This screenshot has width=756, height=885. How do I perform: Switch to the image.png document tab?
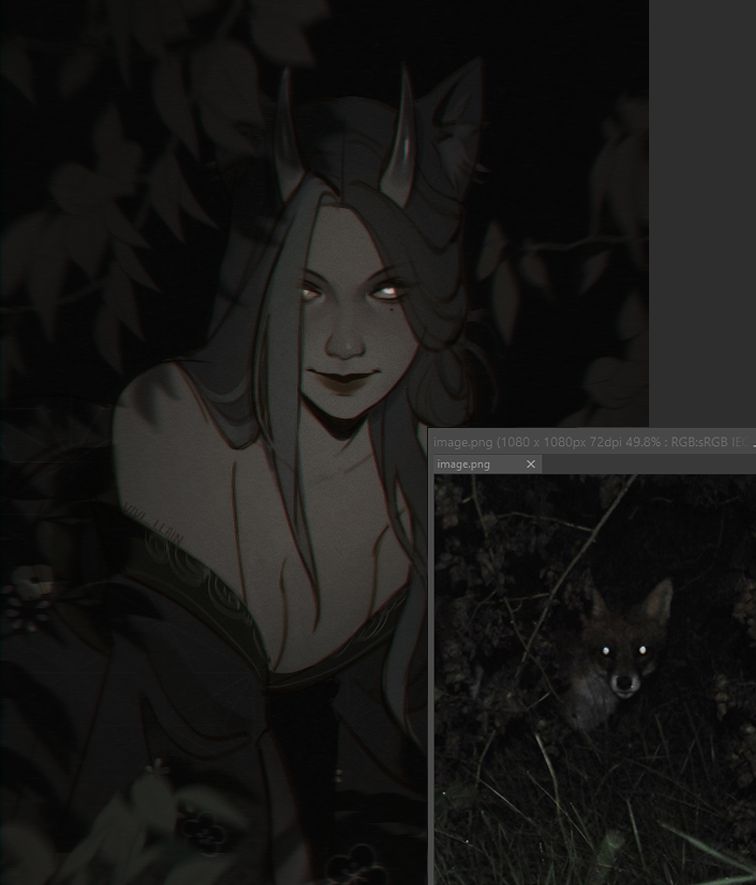[487, 464]
